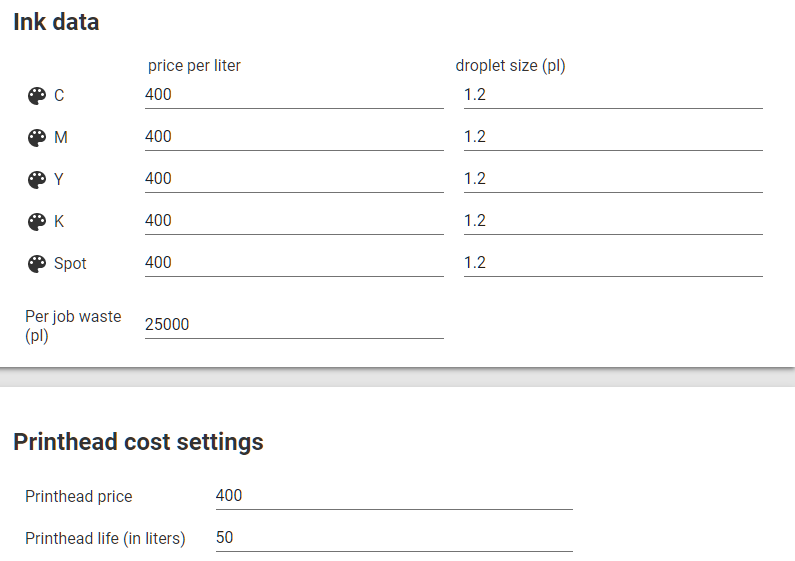
Task: Click the palette icon beside Y
Action: tap(37, 180)
